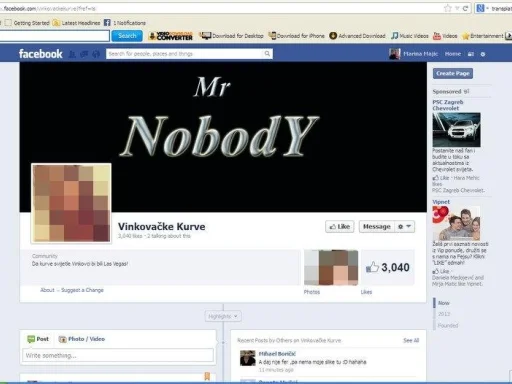Select Photo / Video tab in composer
This screenshot has width=512, height=384.
click(x=82, y=339)
